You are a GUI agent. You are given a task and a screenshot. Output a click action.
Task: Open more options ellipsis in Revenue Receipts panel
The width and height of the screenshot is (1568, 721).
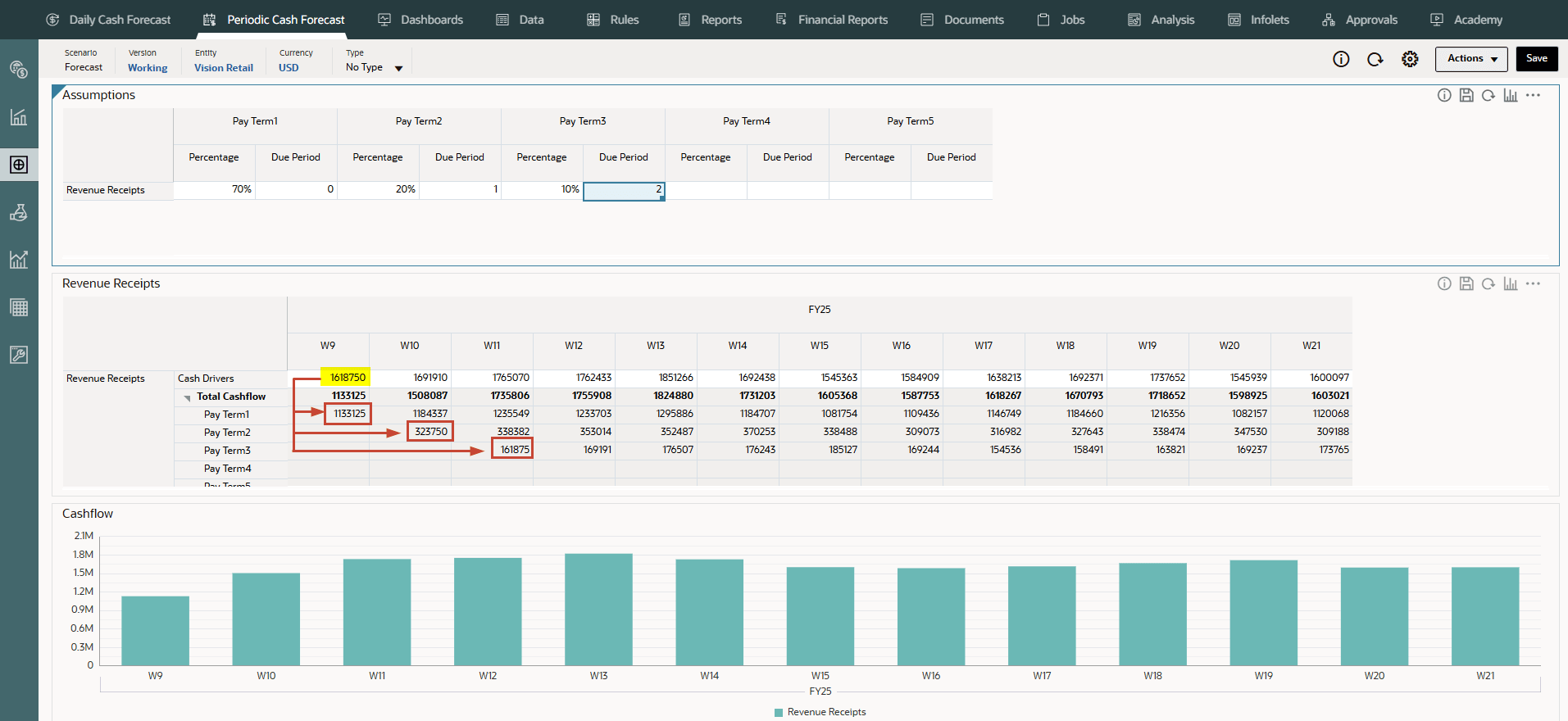coord(1533,283)
